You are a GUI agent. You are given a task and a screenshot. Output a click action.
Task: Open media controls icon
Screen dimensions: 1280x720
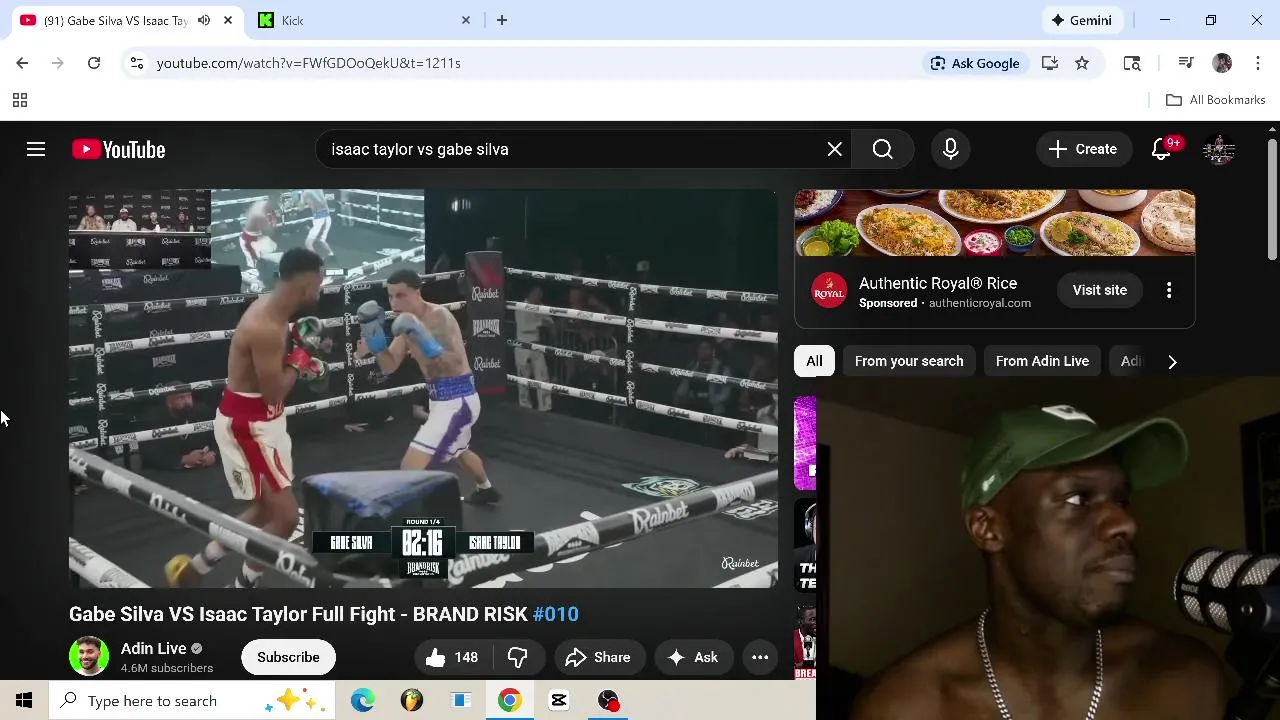pyautogui.click(x=1186, y=63)
